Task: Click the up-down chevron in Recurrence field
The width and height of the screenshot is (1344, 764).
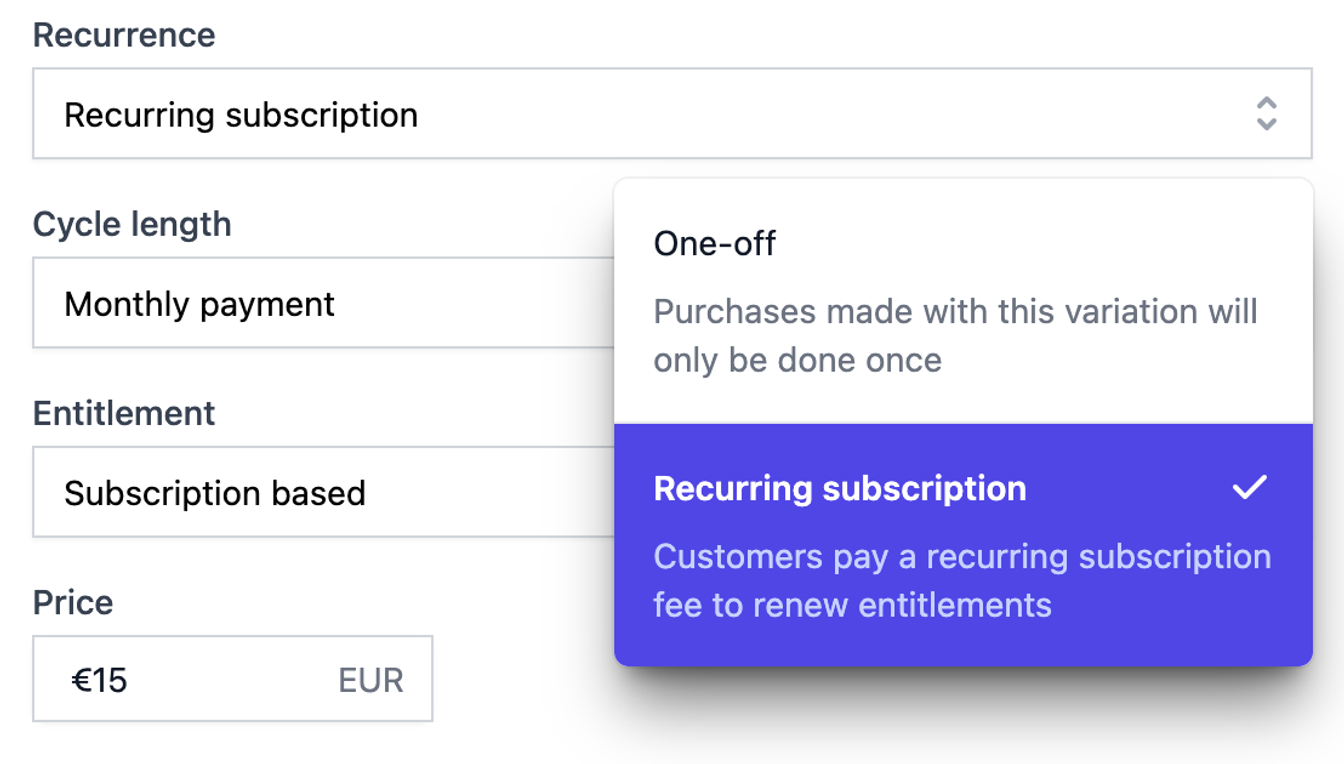Action: pyautogui.click(x=1266, y=114)
